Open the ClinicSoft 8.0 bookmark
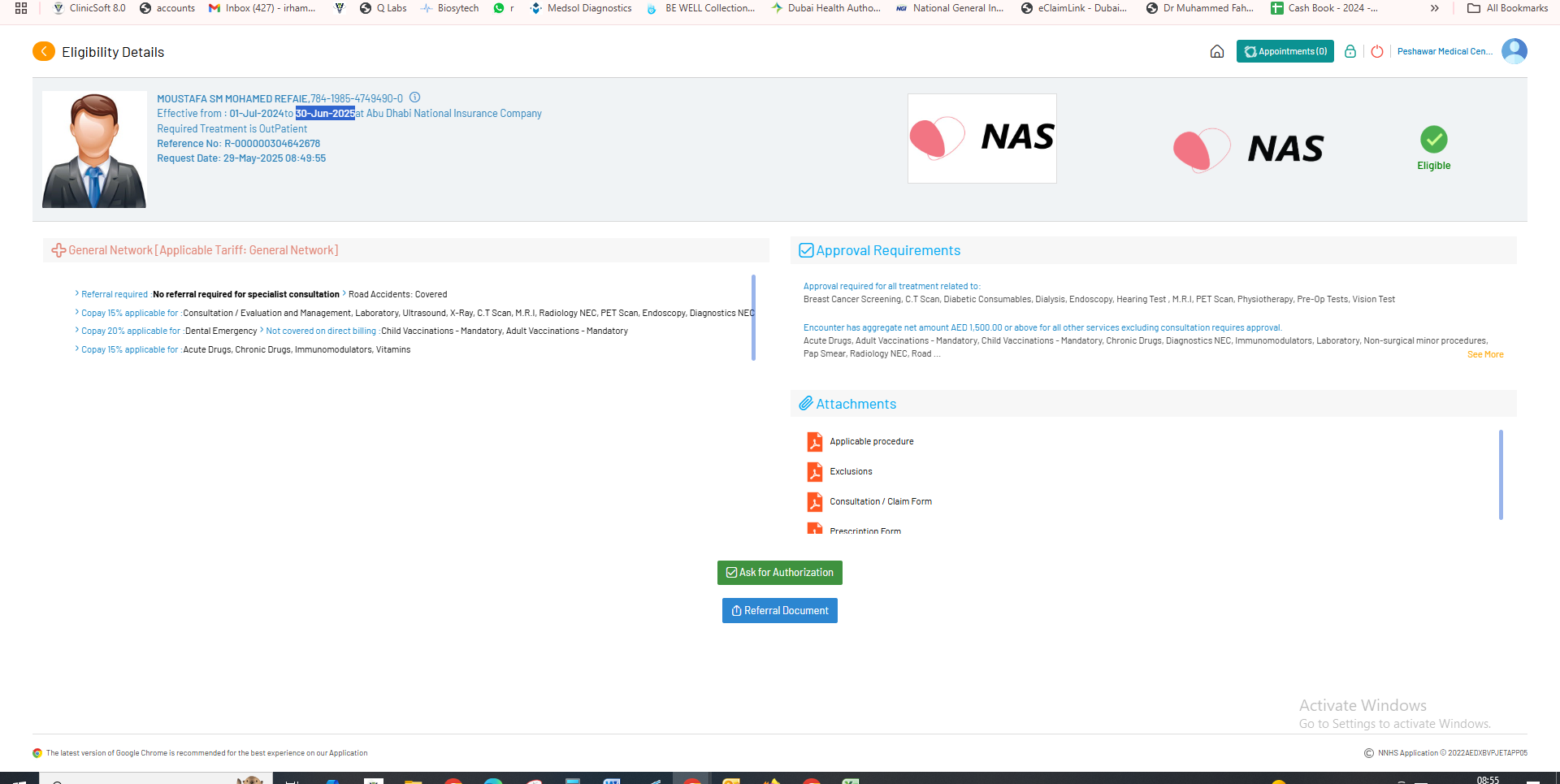 (x=89, y=8)
